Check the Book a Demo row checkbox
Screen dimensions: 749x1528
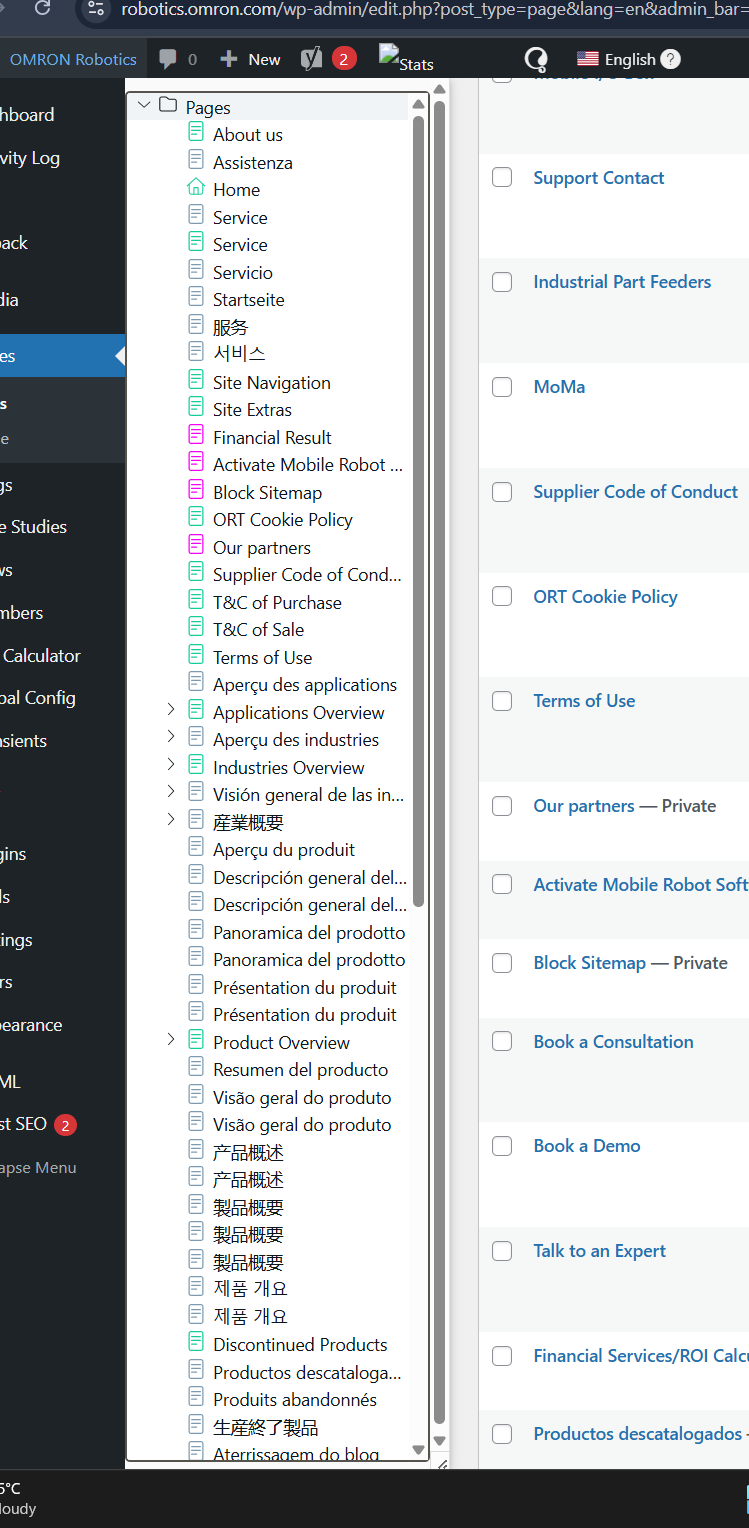tap(502, 1146)
